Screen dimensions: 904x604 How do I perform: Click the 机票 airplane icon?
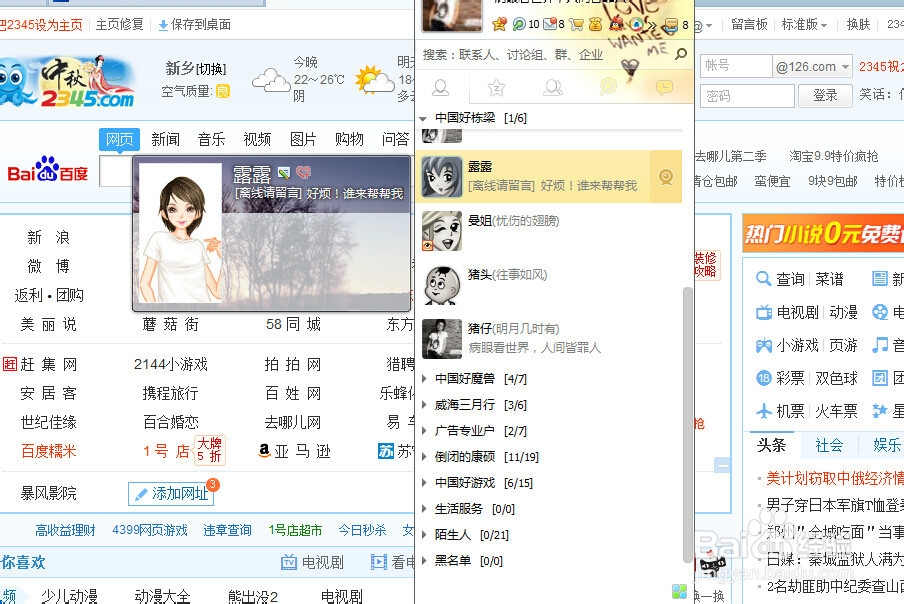click(x=764, y=411)
